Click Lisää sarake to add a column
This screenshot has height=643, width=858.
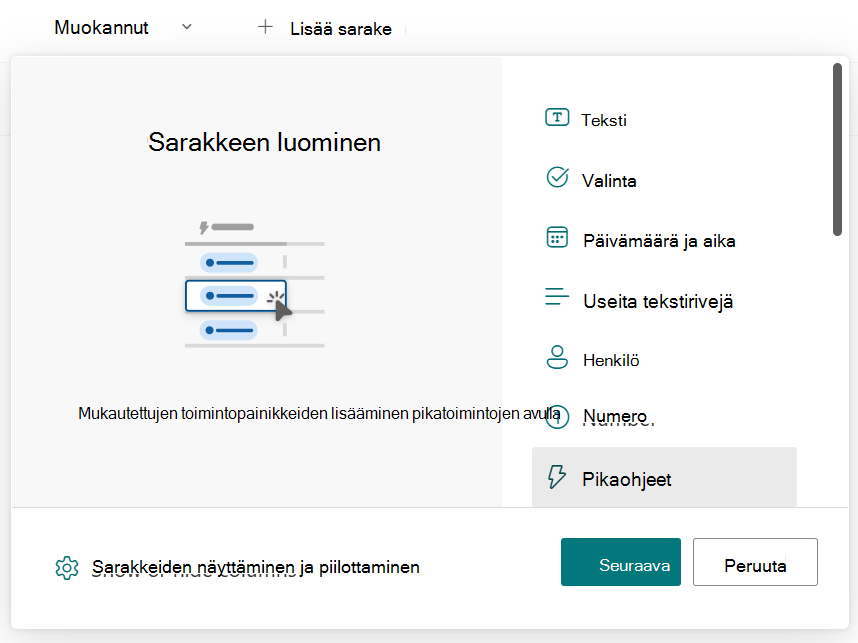point(340,28)
